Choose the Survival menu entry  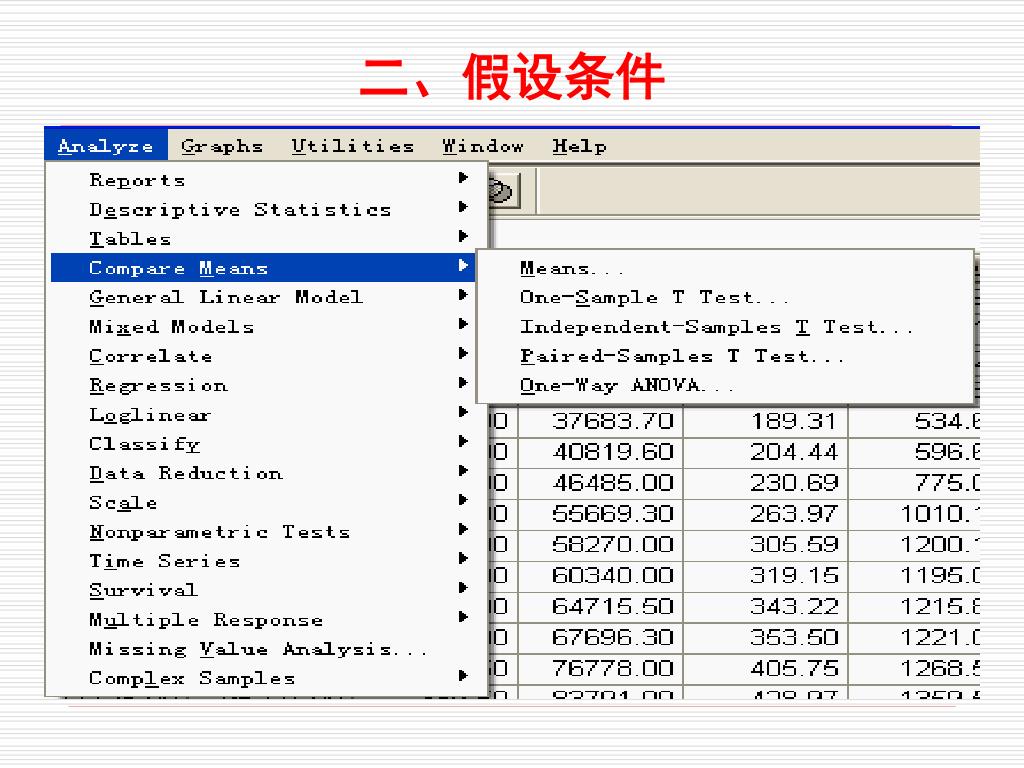261,590
